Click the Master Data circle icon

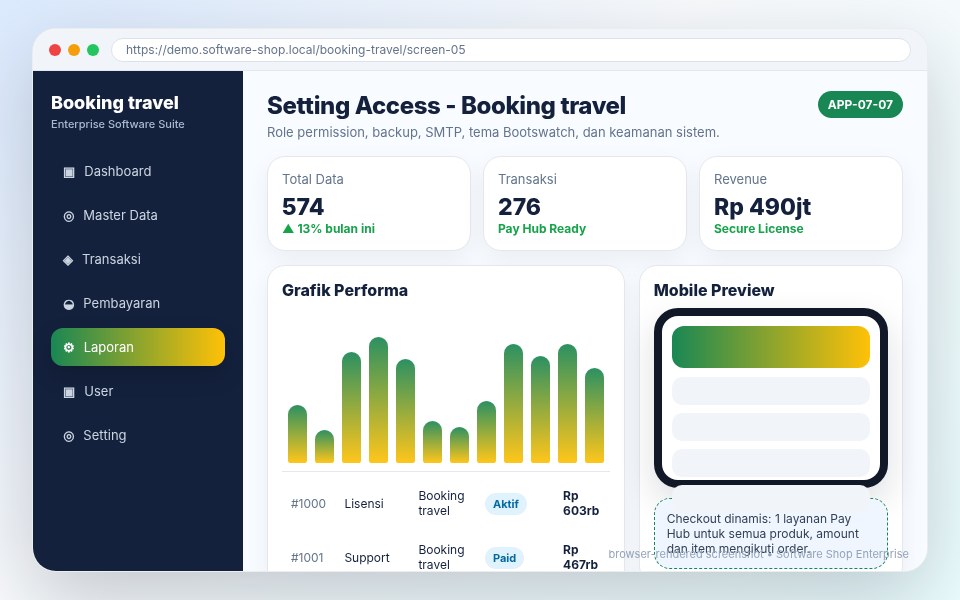coord(69,216)
